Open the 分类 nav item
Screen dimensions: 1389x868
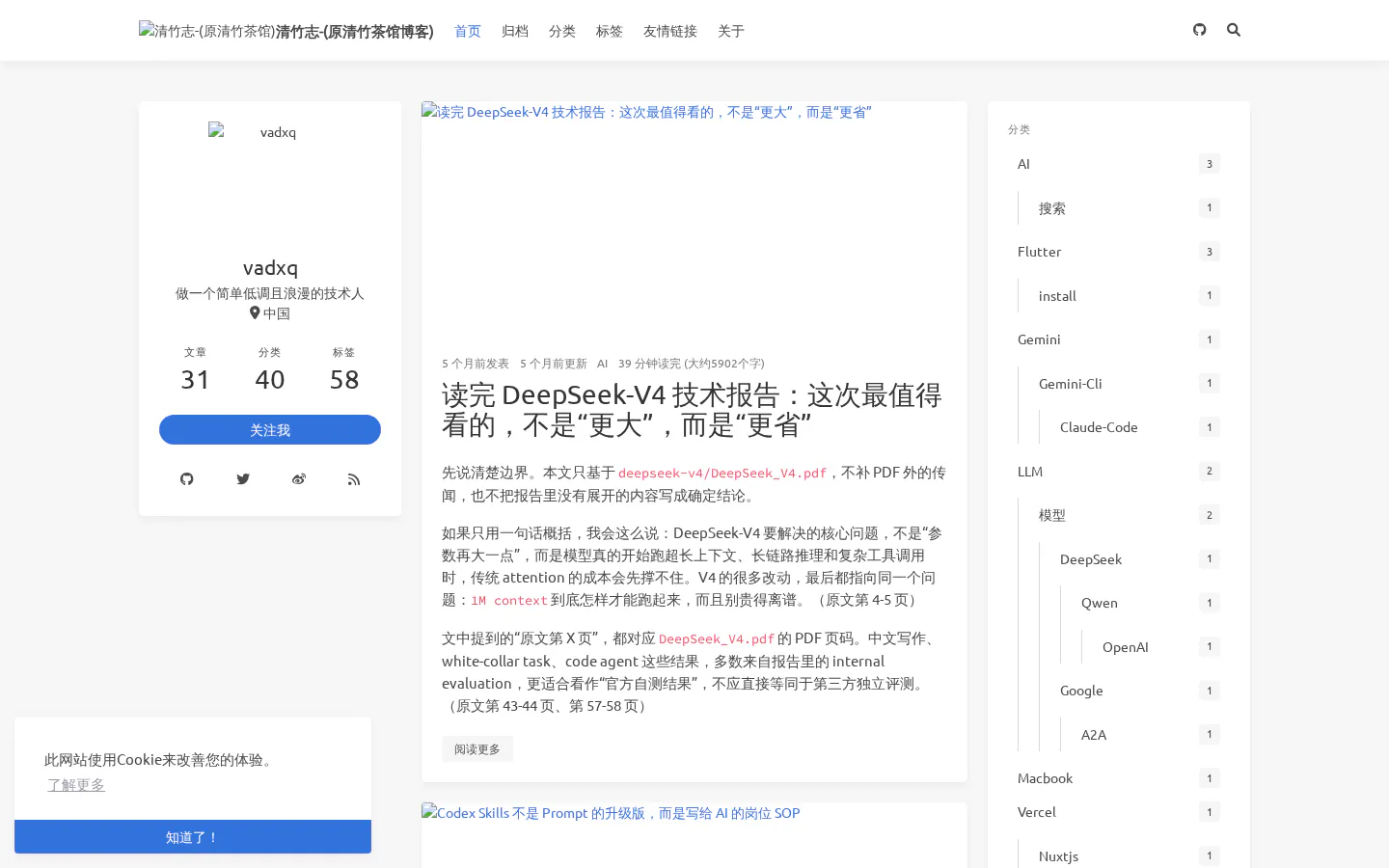point(562,31)
